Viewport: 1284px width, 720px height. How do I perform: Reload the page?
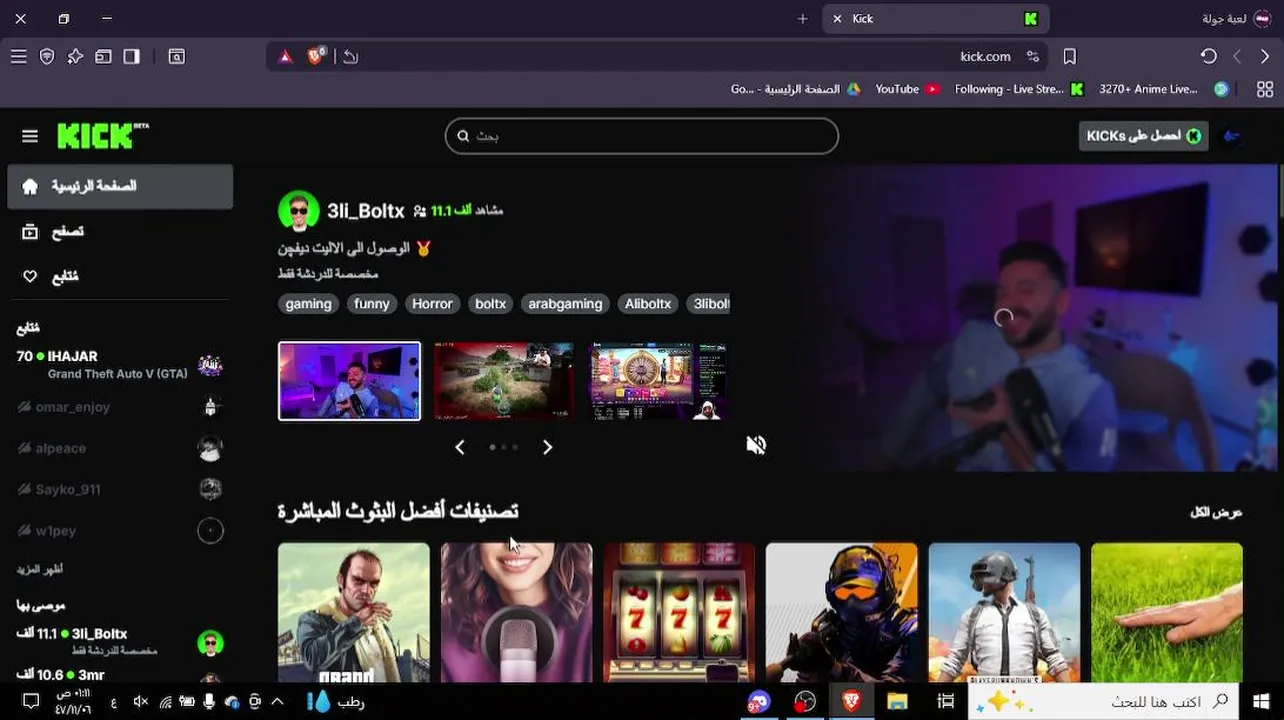(1209, 57)
